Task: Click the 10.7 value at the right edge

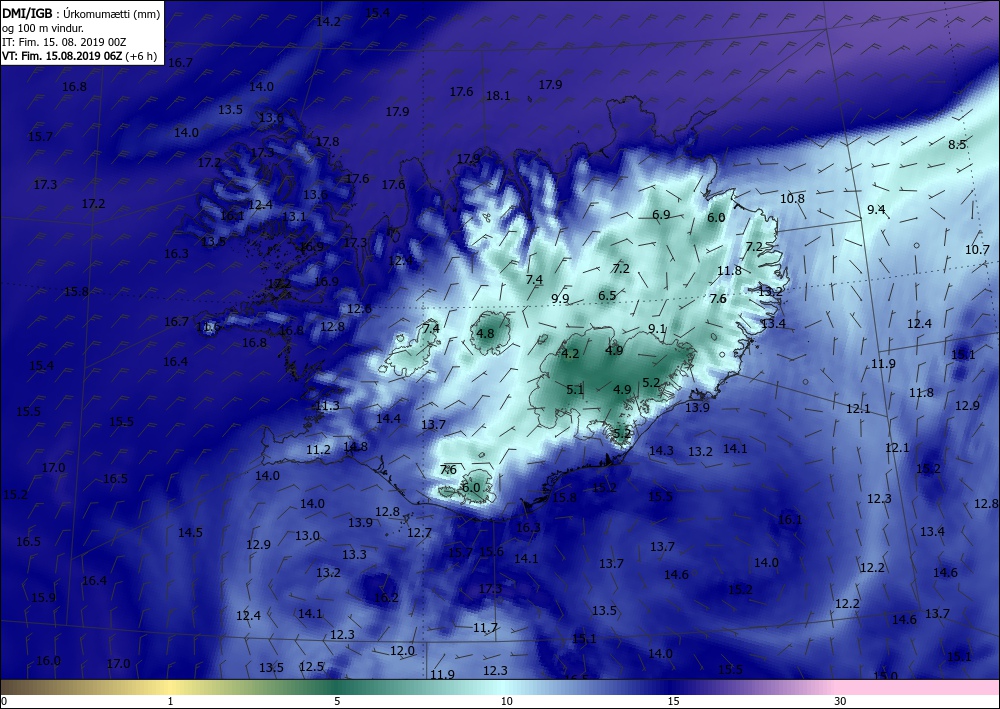Action: point(977,250)
